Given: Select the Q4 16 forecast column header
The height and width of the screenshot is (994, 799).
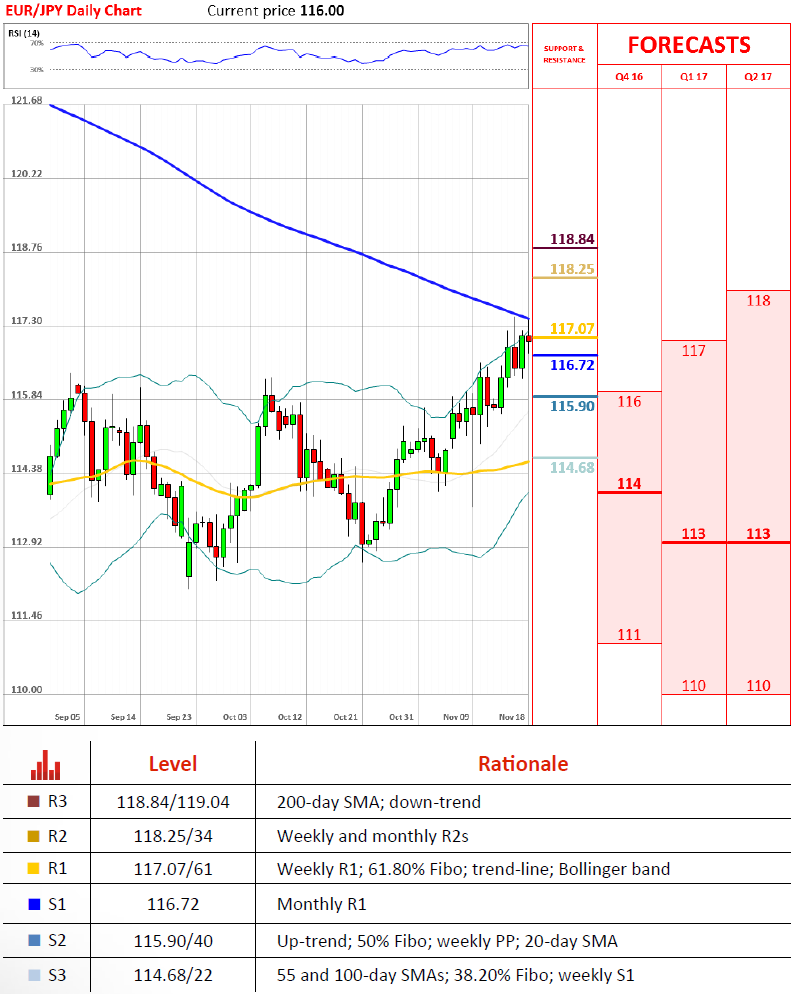Looking at the screenshot, I should coord(629,77).
